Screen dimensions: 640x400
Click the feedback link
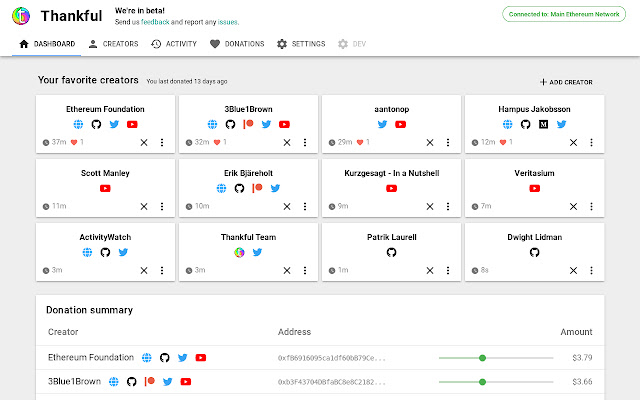pos(155,22)
